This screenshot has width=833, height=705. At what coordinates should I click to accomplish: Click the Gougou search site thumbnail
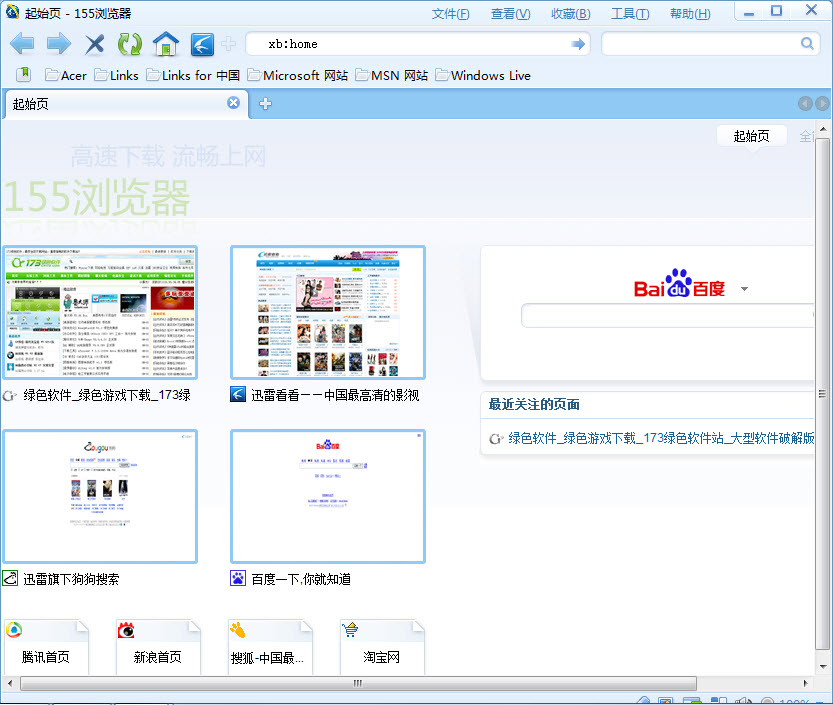tap(100, 496)
